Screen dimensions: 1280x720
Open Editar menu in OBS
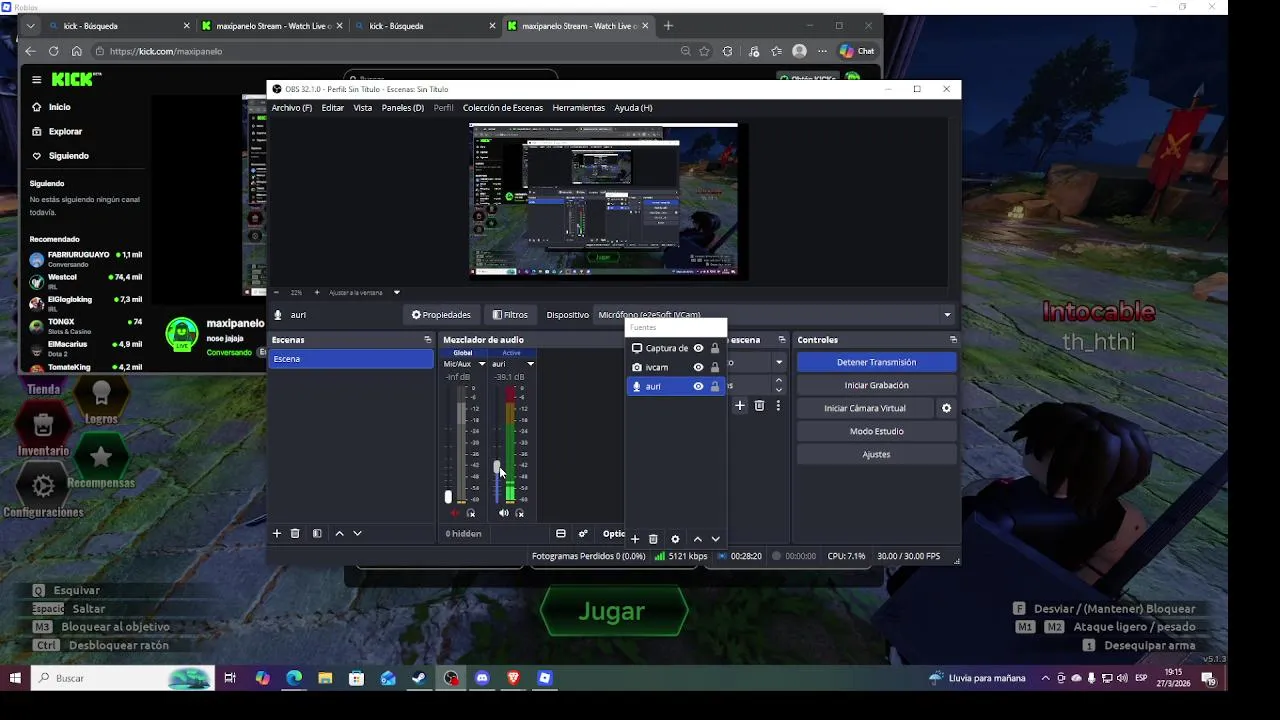[x=333, y=108]
